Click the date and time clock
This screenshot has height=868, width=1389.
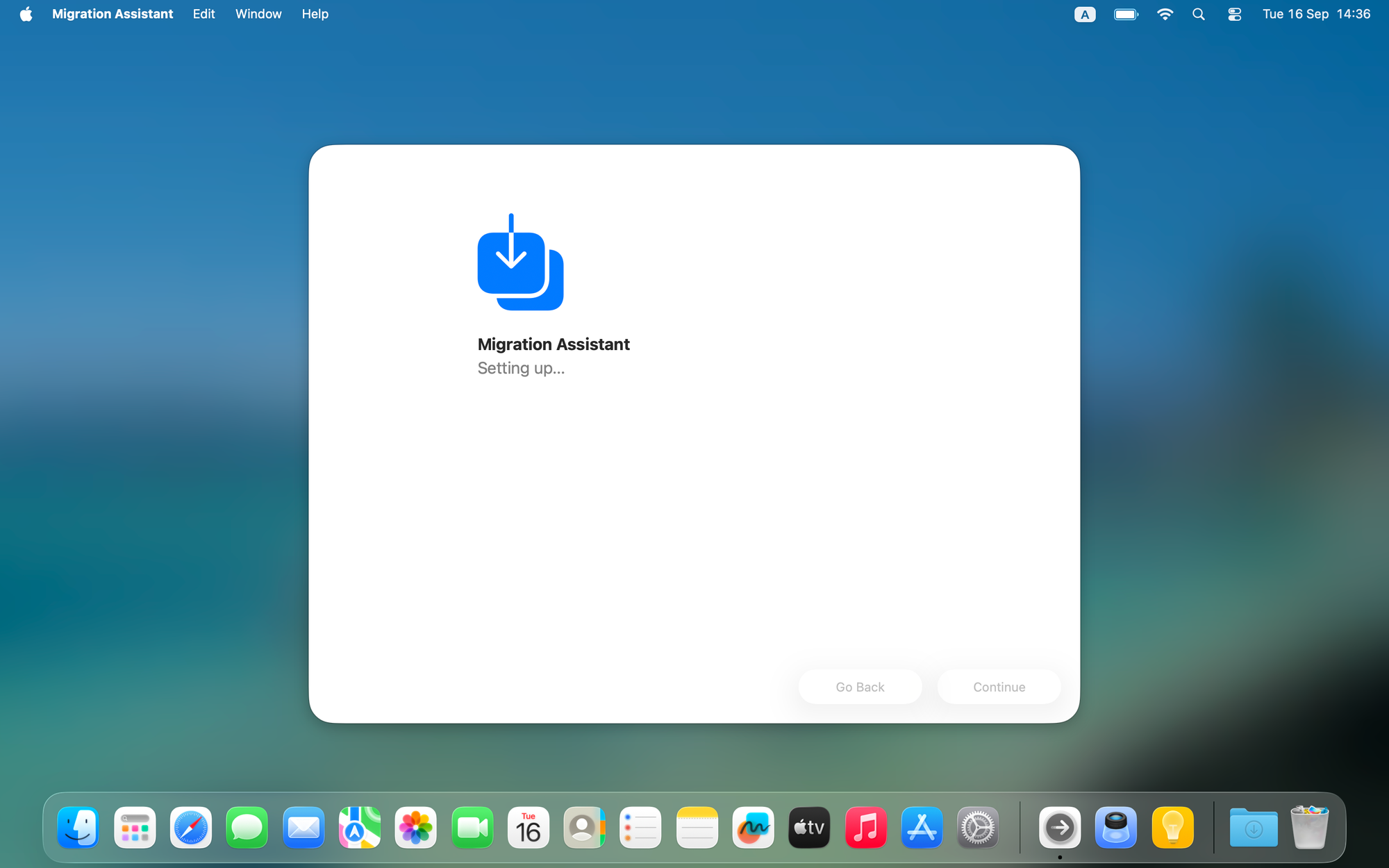[1316, 14]
